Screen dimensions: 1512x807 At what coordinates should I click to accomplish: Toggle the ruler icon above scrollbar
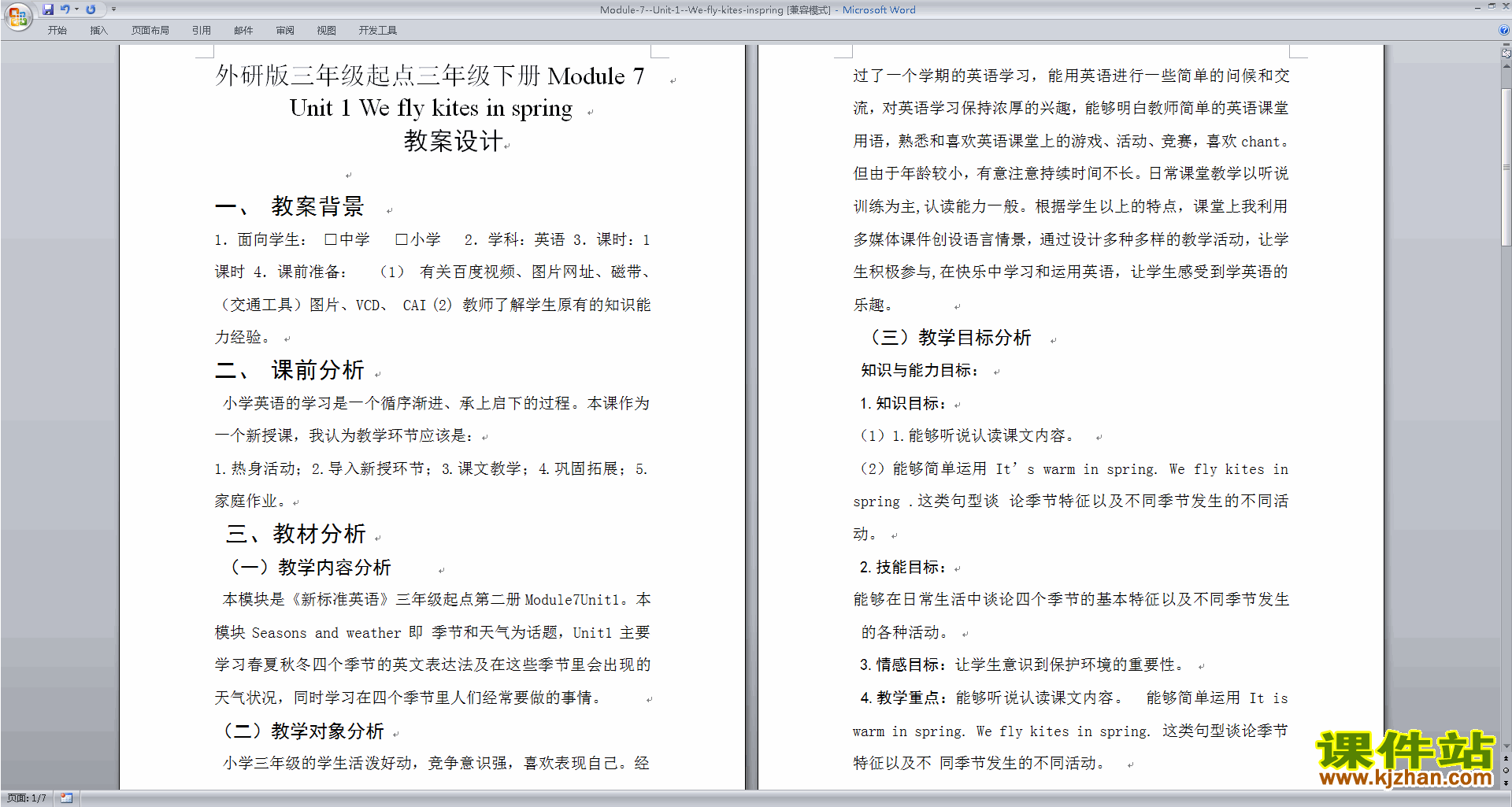pos(1506,54)
